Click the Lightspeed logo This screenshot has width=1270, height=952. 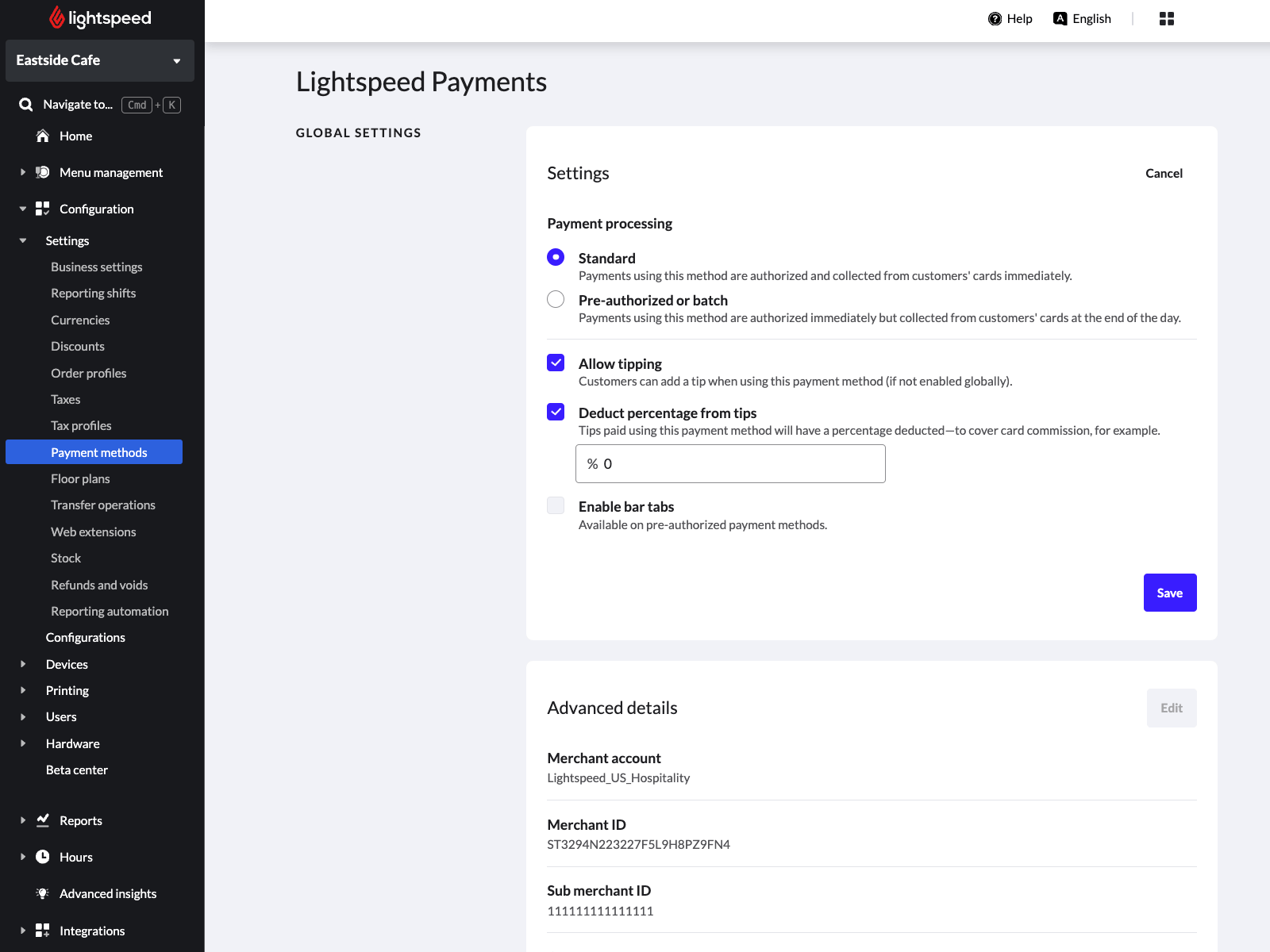tap(101, 17)
